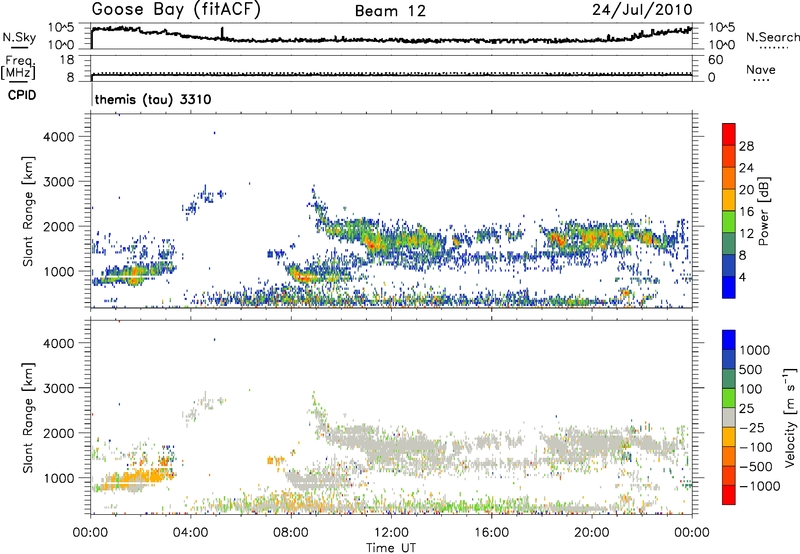Pick the green Velocity segment between 100 and 25
Screen dimensions: 800x554
pos(729,398)
